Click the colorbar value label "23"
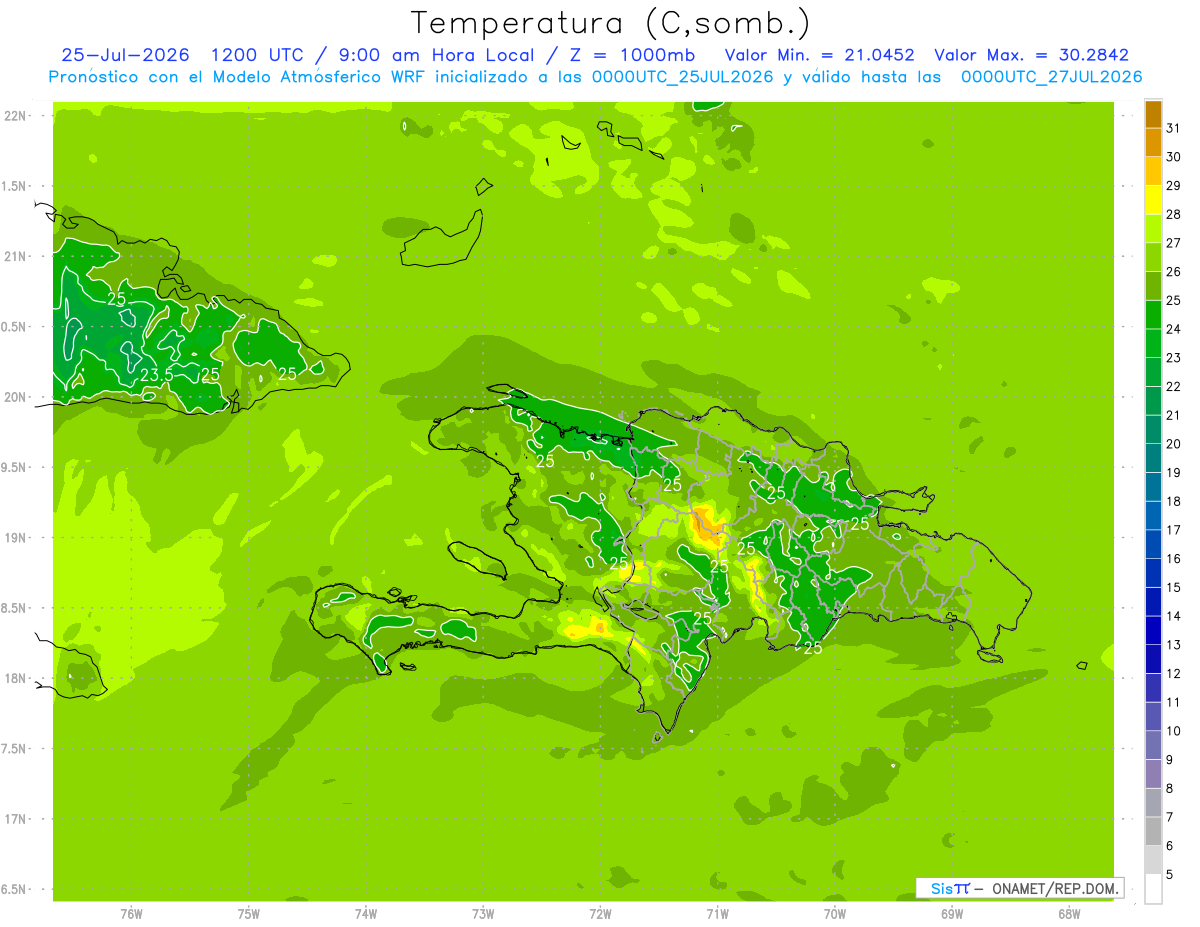 [x=1174, y=358]
